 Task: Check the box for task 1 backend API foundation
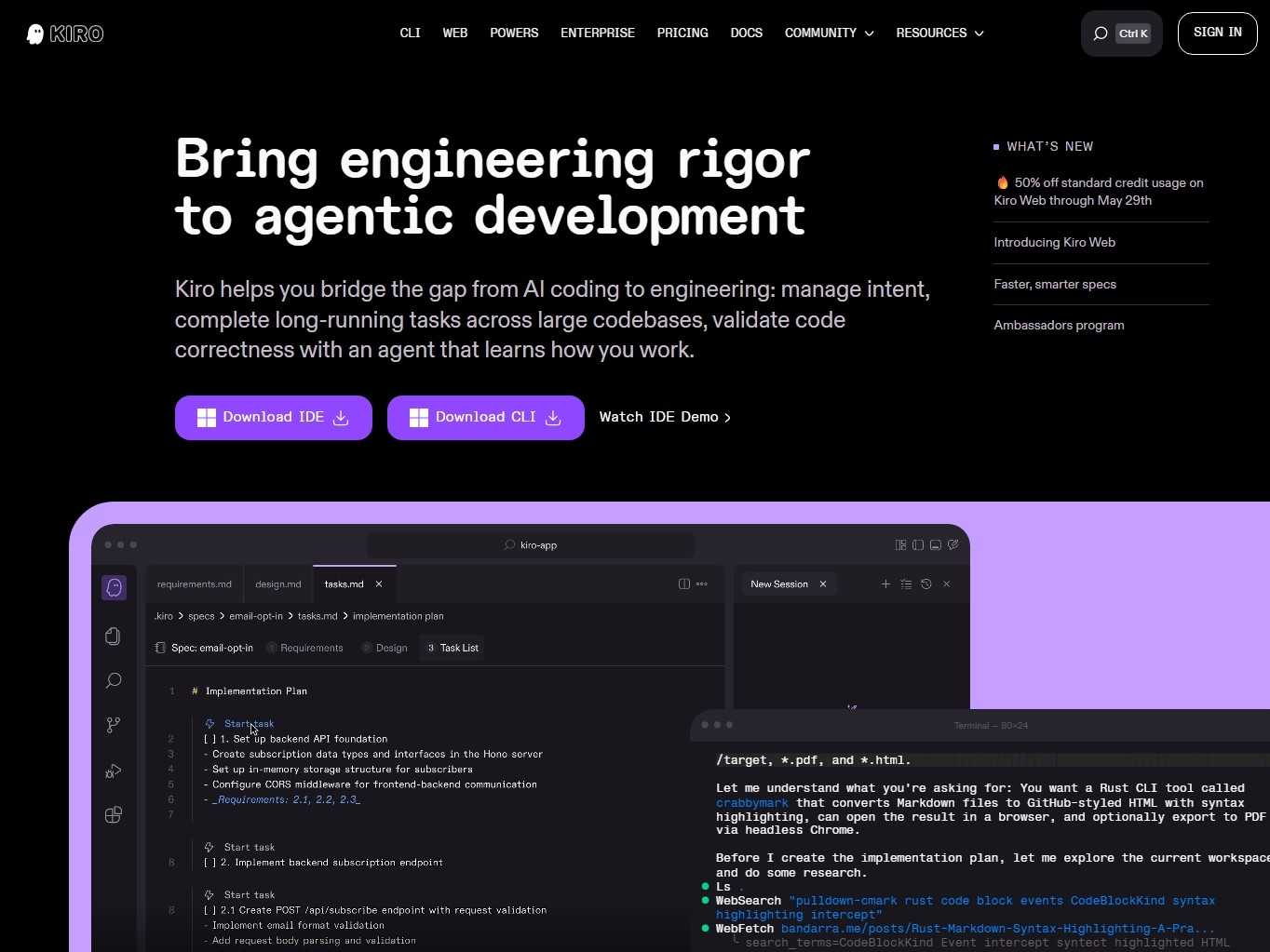click(209, 739)
